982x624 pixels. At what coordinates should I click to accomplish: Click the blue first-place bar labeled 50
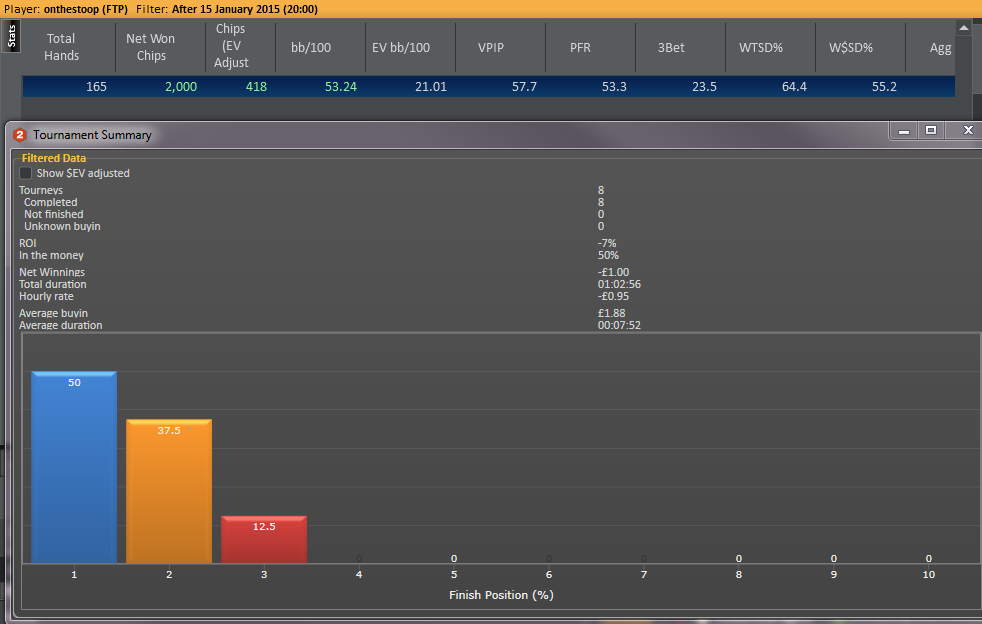pos(74,467)
